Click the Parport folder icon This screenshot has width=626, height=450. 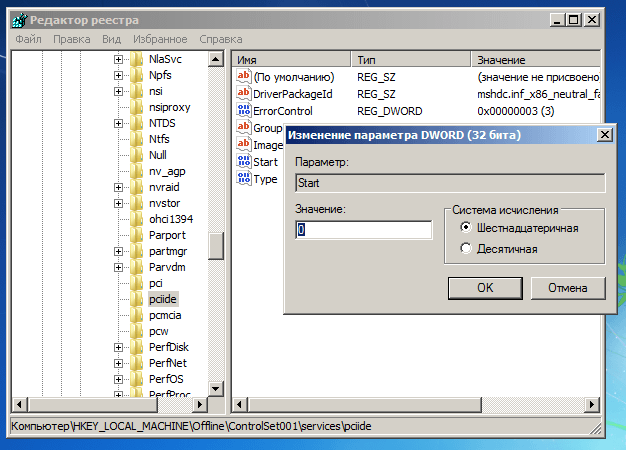[x=137, y=235]
